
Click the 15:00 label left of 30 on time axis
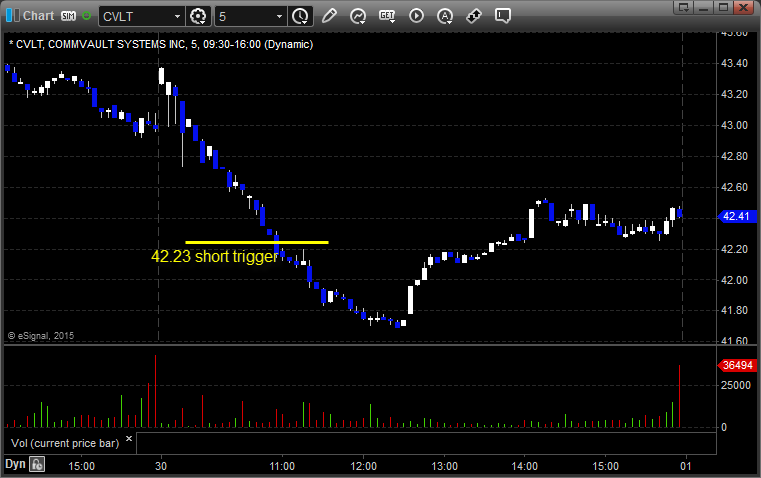[82, 466]
